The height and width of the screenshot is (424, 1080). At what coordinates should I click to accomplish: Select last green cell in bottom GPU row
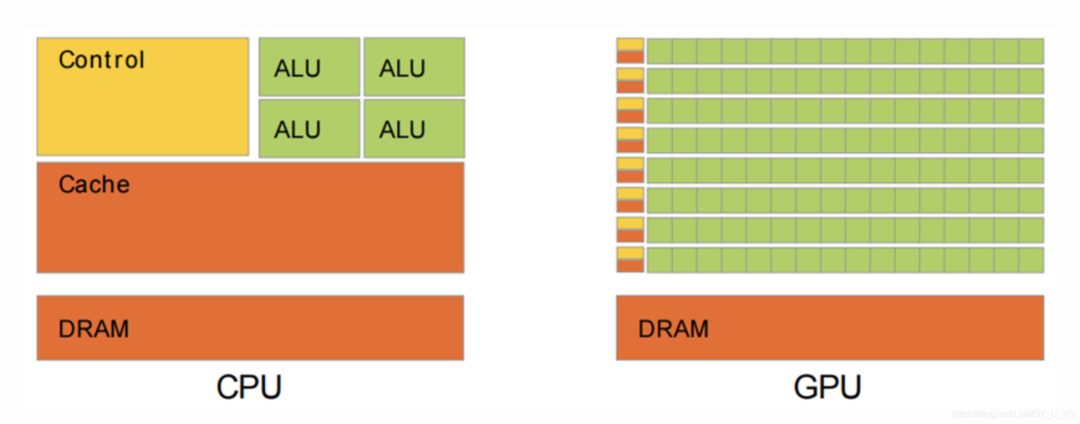tap(1031, 260)
